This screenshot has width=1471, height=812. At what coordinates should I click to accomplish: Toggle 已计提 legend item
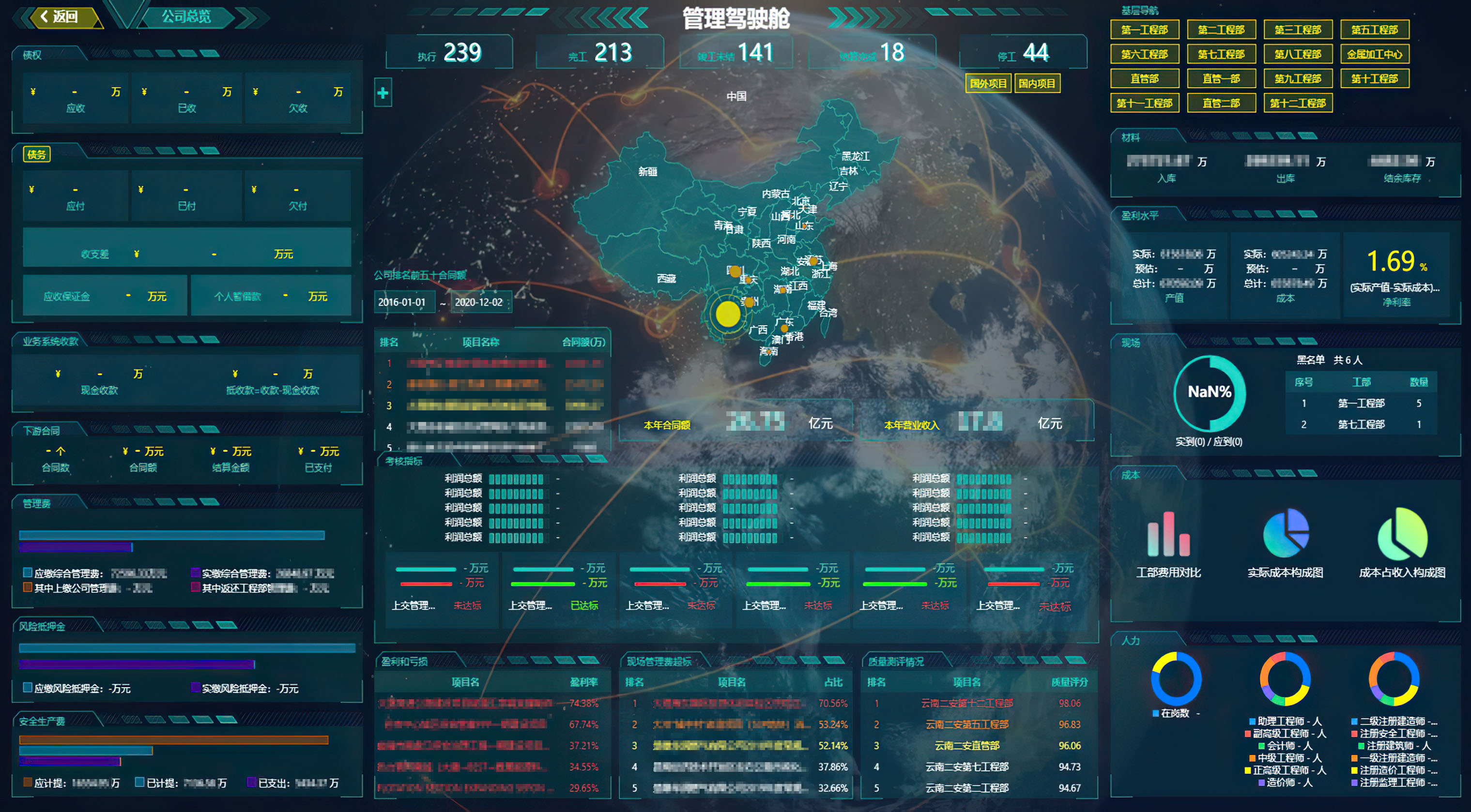pyautogui.click(x=181, y=783)
